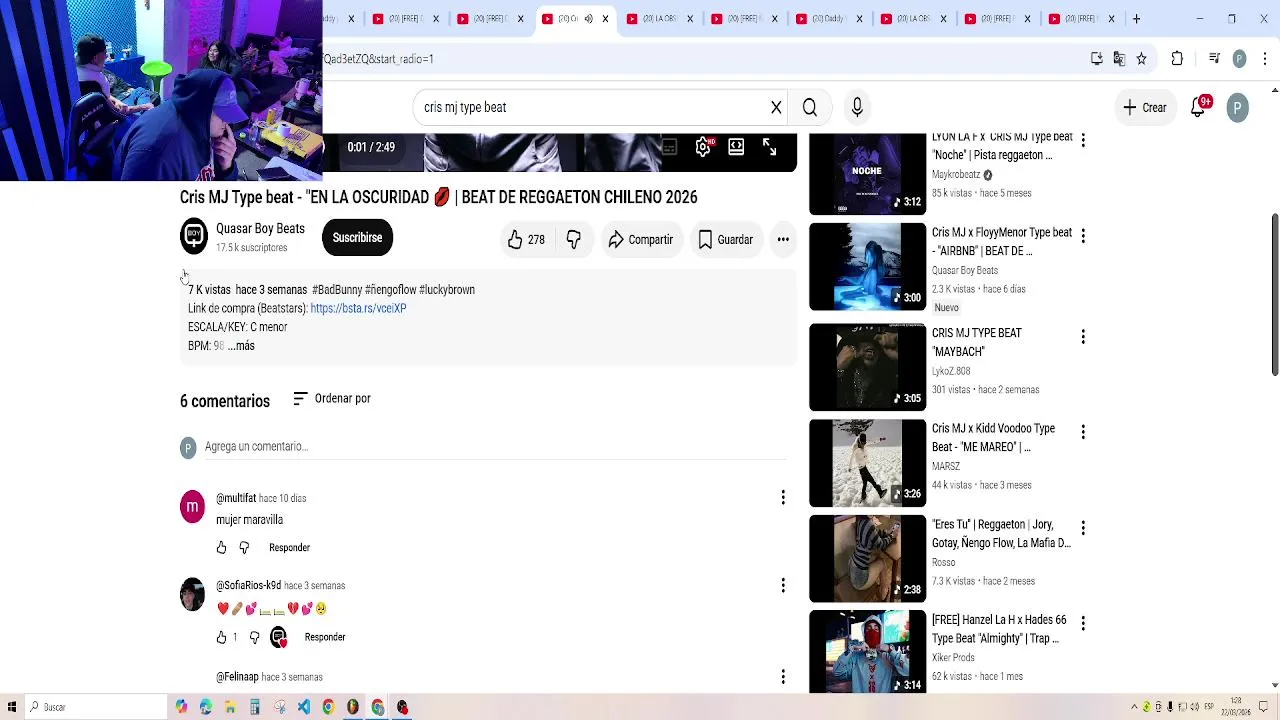Viewport: 1280px width, 720px height.
Task: Open Calculator from the taskbar
Action: [x=255, y=707]
